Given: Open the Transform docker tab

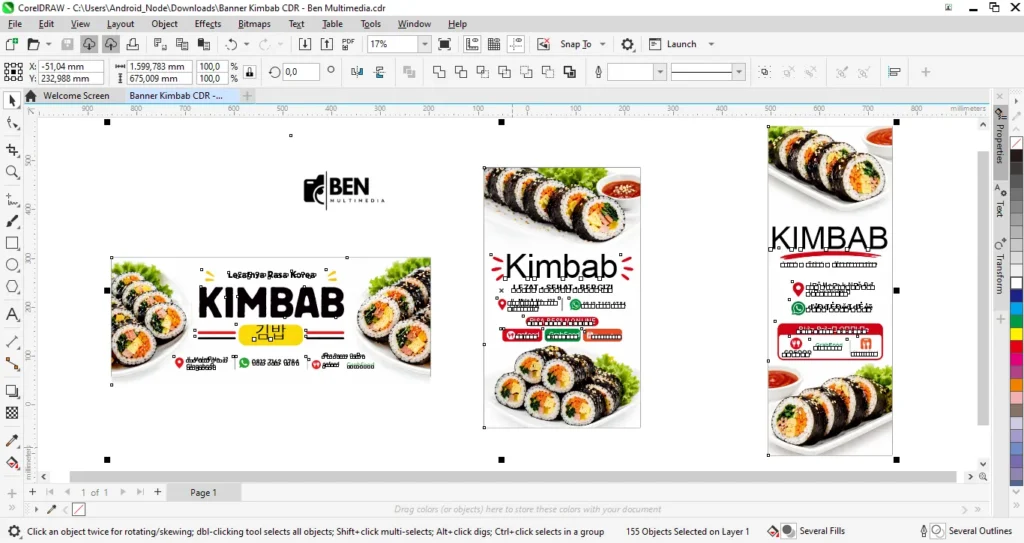Looking at the screenshot, I should [x=999, y=267].
